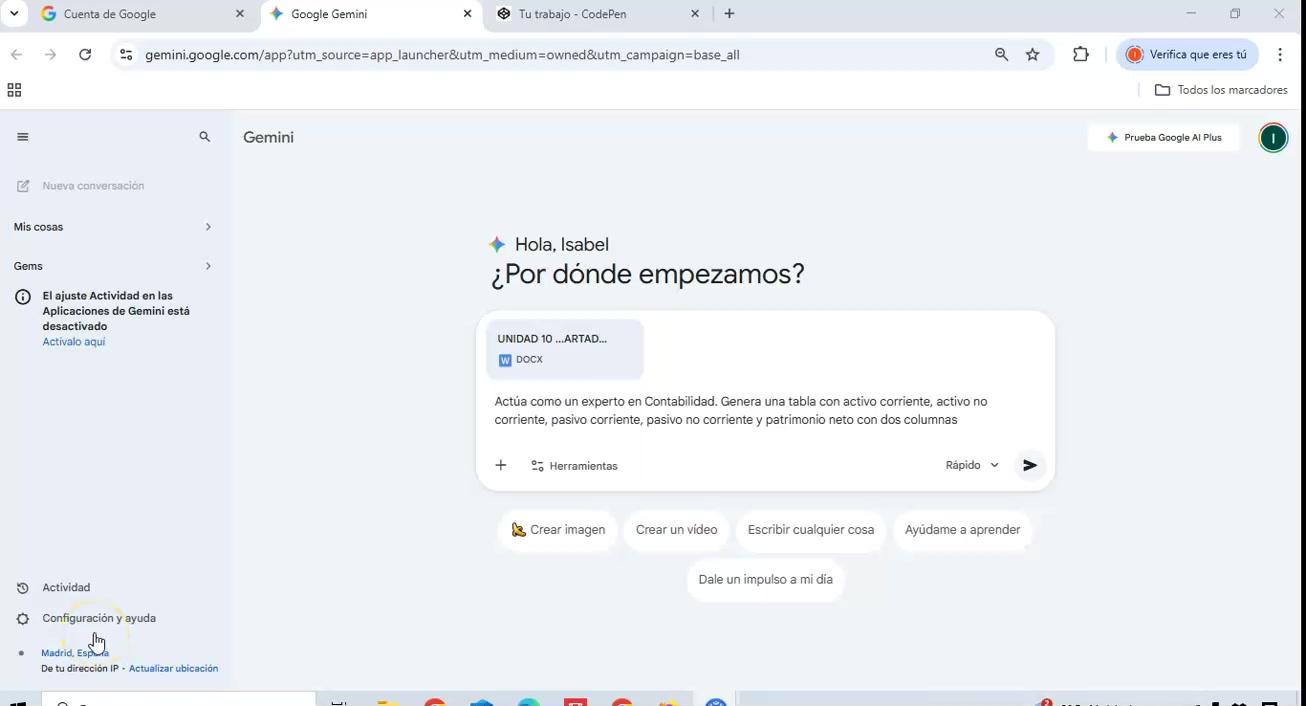Click the zoom magnifier icon in address bar

pyautogui.click(x=1001, y=55)
